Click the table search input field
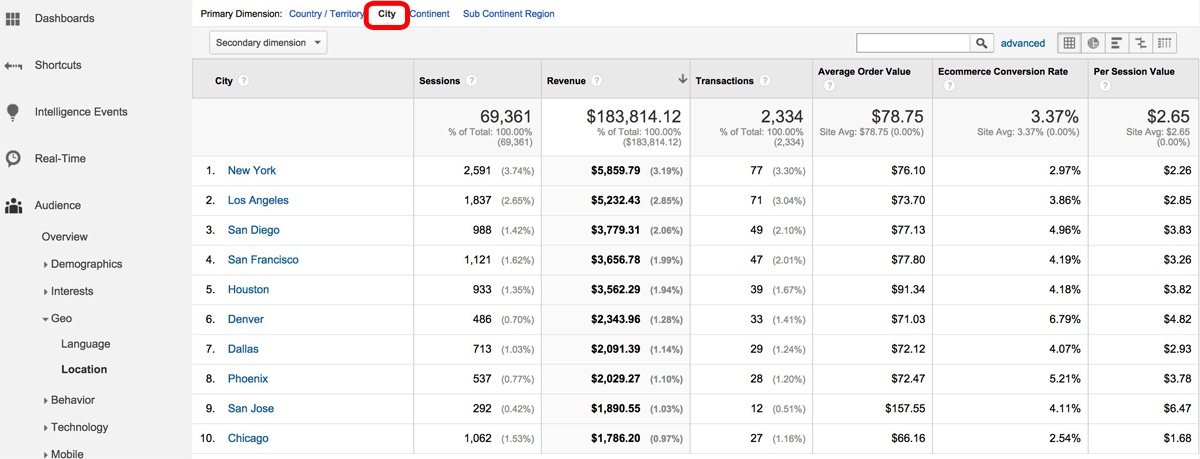 point(913,43)
